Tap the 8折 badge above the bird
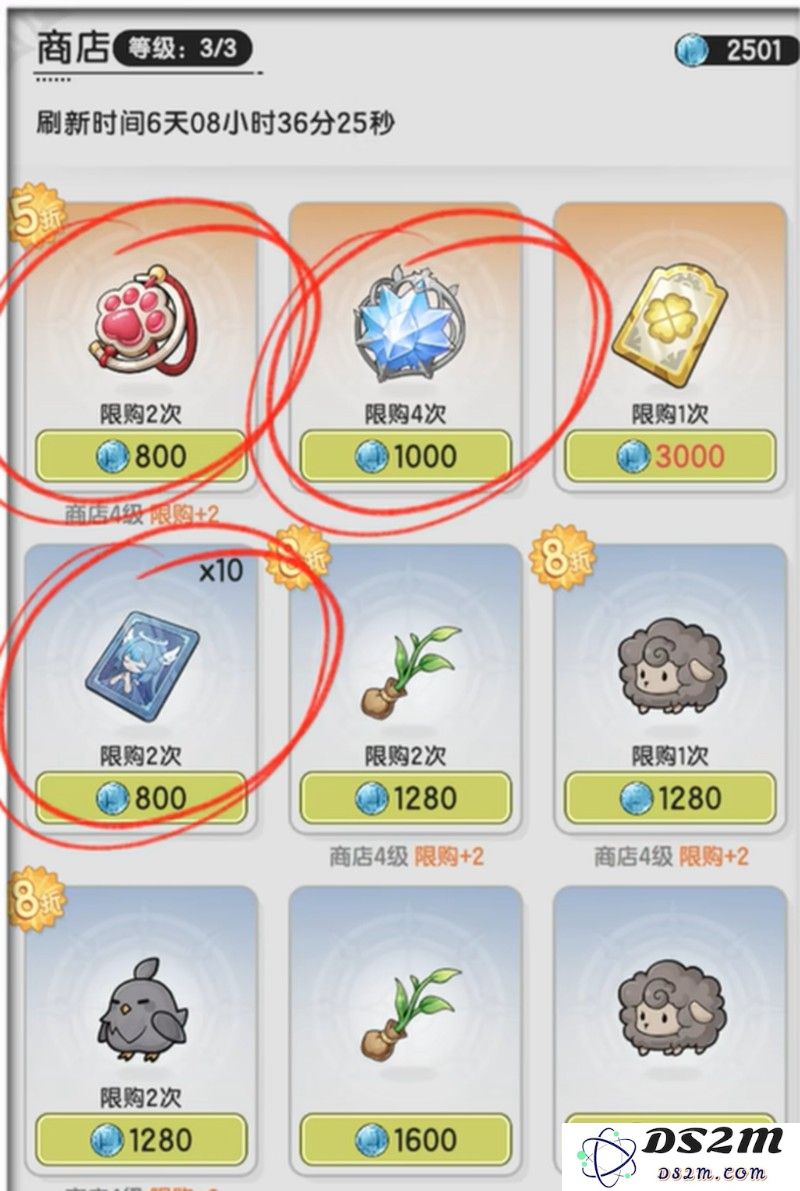The height and width of the screenshot is (1191, 800). click(36, 900)
